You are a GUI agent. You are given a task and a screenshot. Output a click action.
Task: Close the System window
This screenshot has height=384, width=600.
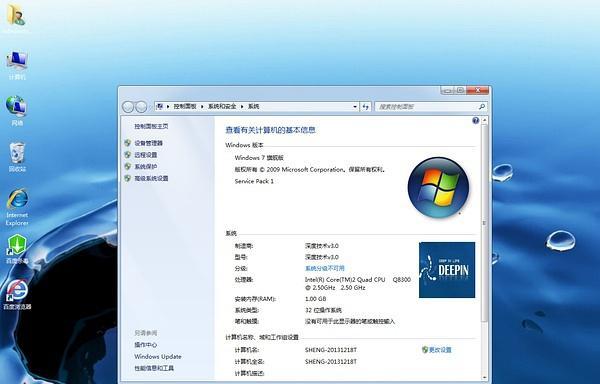[478, 90]
